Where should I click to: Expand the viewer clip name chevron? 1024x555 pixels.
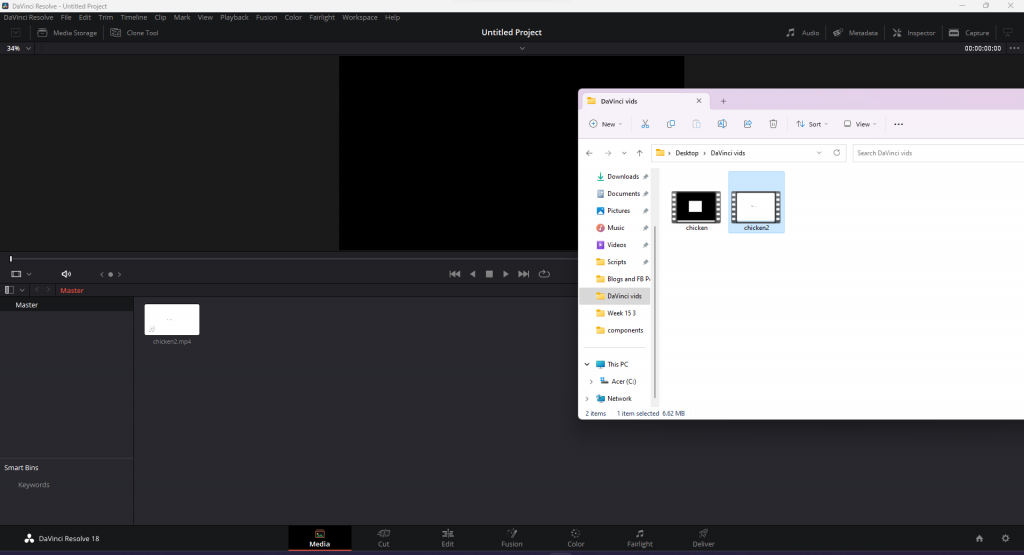(522, 48)
